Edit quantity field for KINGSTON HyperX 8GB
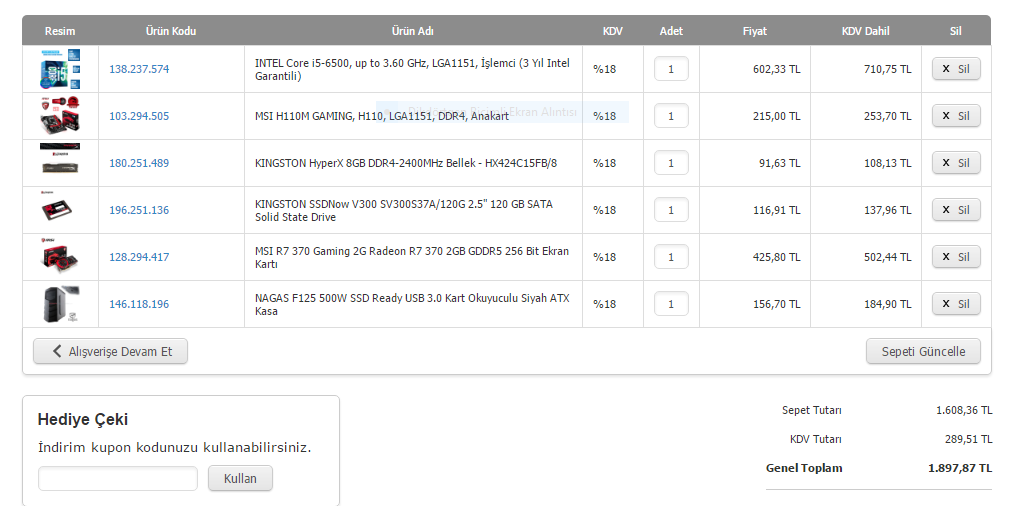The image size is (1016, 506). [x=671, y=163]
